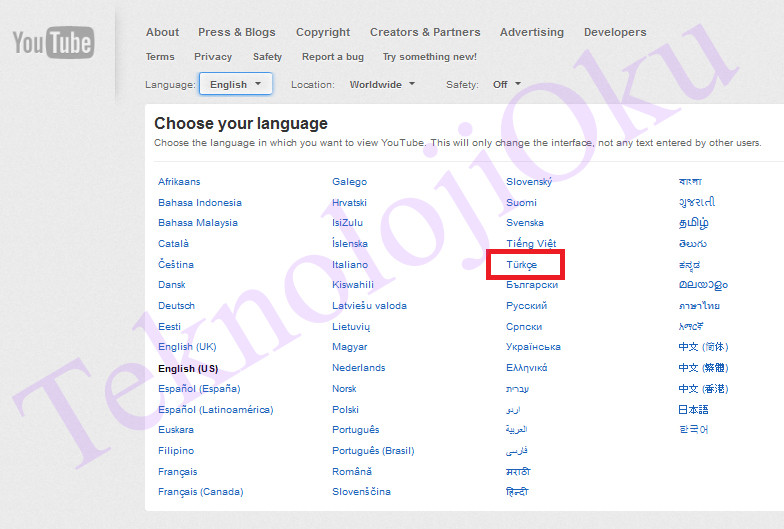Open the Safety footer link
This screenshot has width=784, height=529.
(268, 56)
